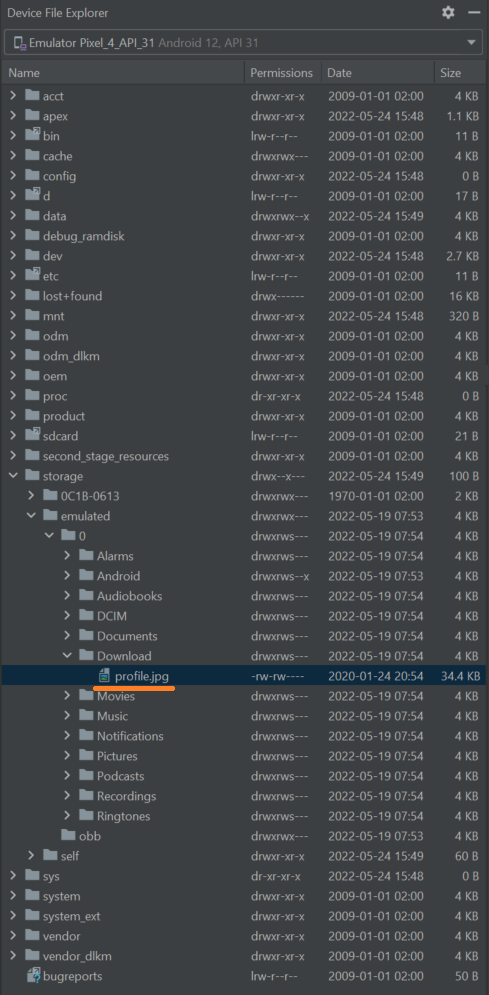Click the odm folder icon
Image resolution: width=489 pixels, height=995 pixels.
[x=32, y=336]
